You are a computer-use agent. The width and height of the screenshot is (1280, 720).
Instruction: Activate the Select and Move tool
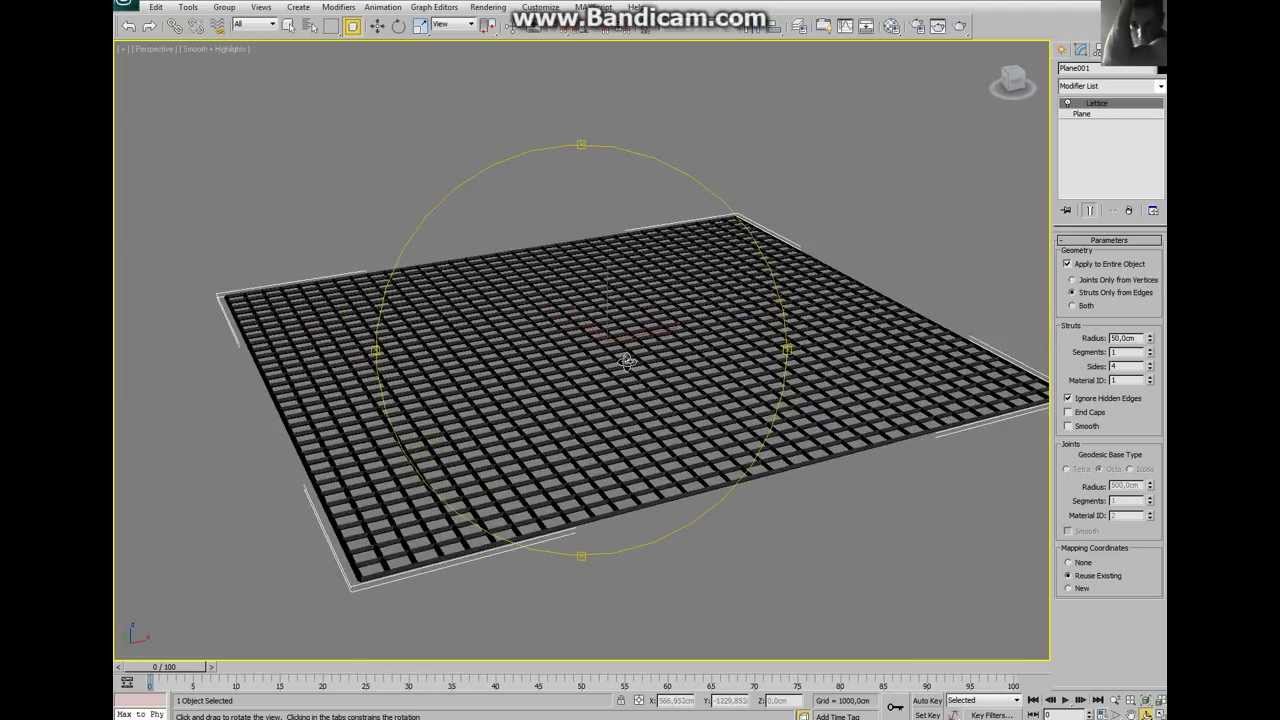tap(376, 26)
